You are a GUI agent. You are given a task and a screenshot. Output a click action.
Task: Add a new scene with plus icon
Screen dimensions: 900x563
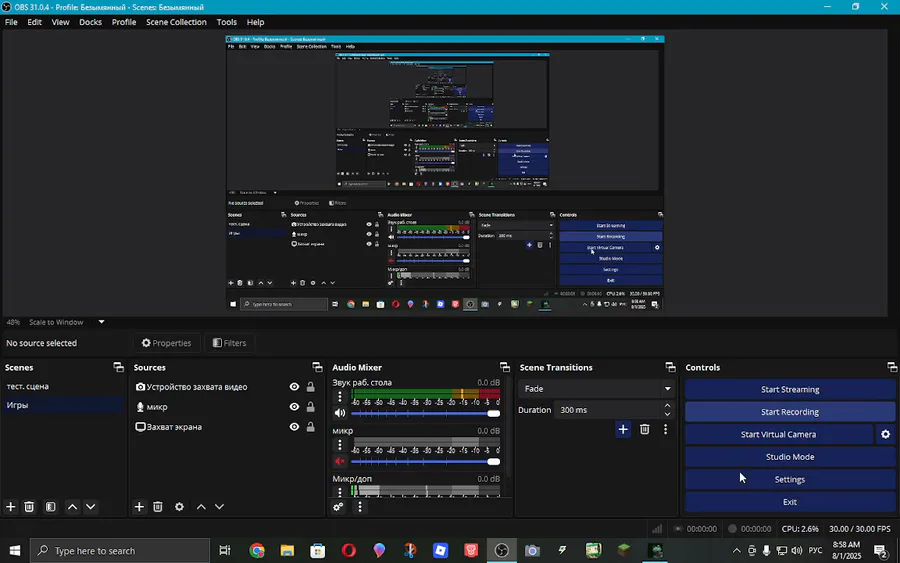click(x=10, y=507)
